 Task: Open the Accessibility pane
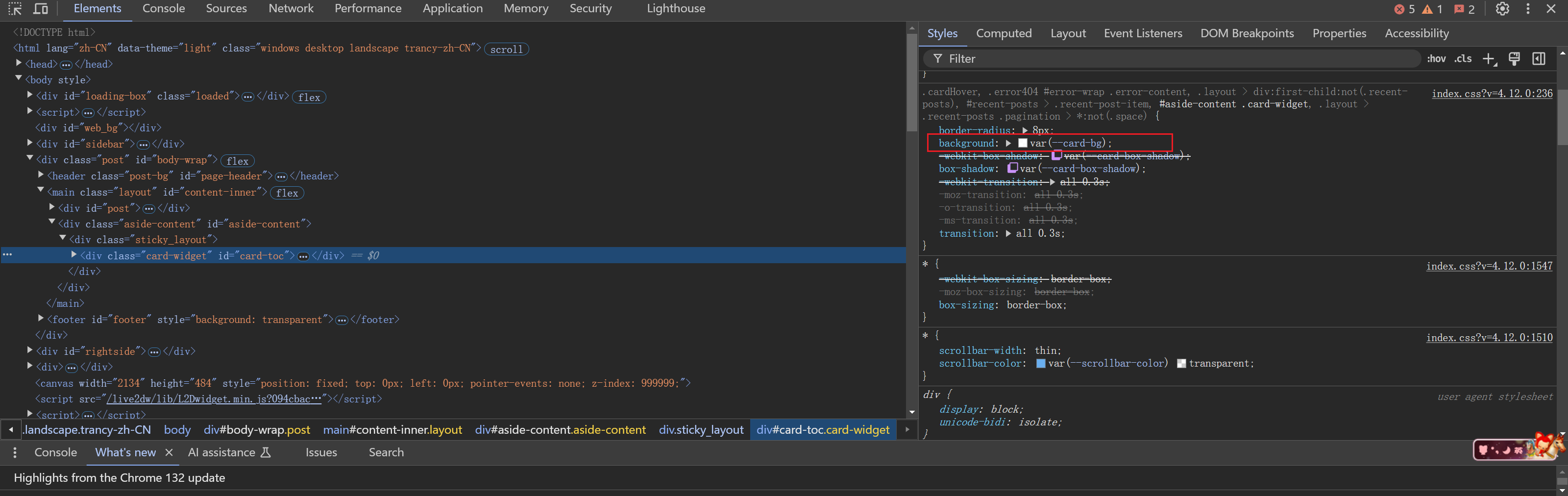(x=1417, y=33)
